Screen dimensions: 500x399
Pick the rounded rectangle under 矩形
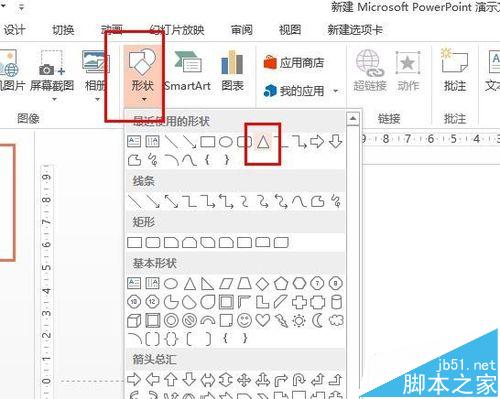pos(153,242)
